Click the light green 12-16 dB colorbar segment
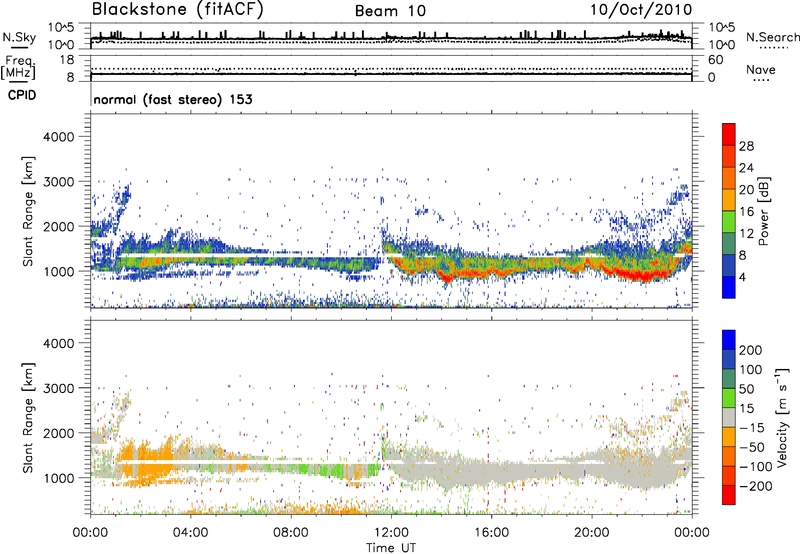Image resolution: width=800 pixels, height=554 pixels. [x=729, y=222]
